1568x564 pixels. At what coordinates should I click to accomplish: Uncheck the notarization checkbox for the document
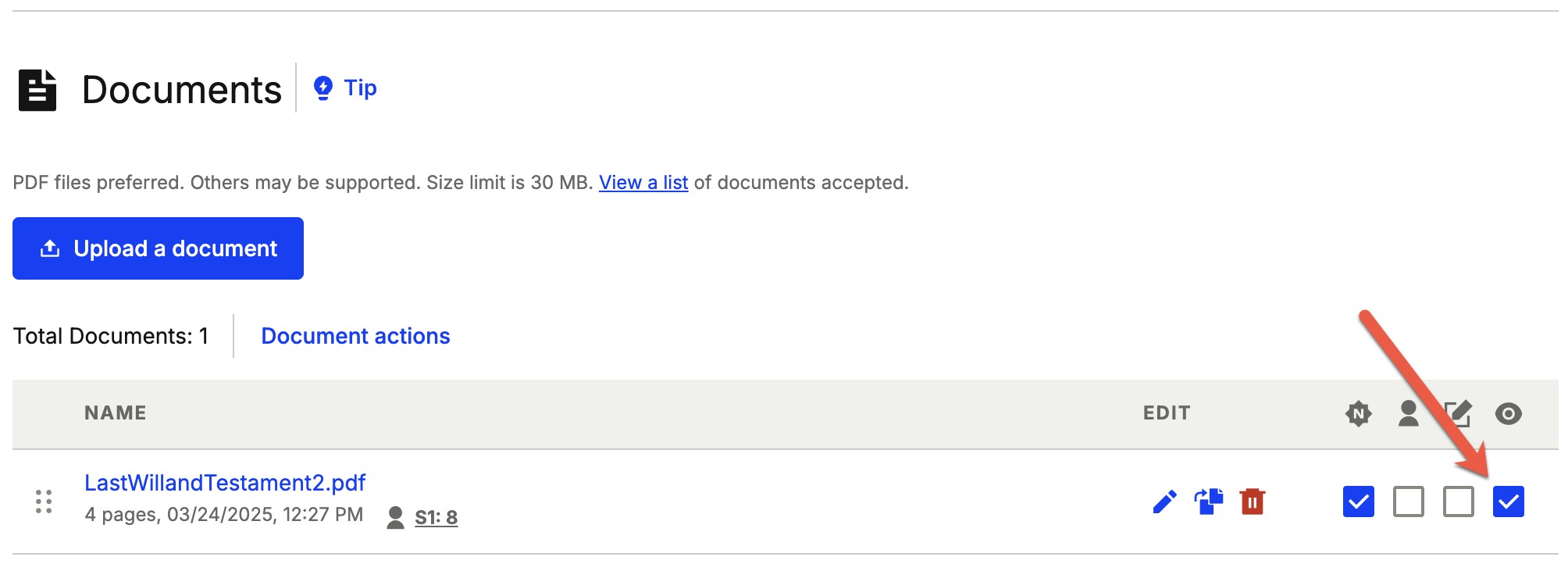pyautogui.click(x=1359, y=502)
